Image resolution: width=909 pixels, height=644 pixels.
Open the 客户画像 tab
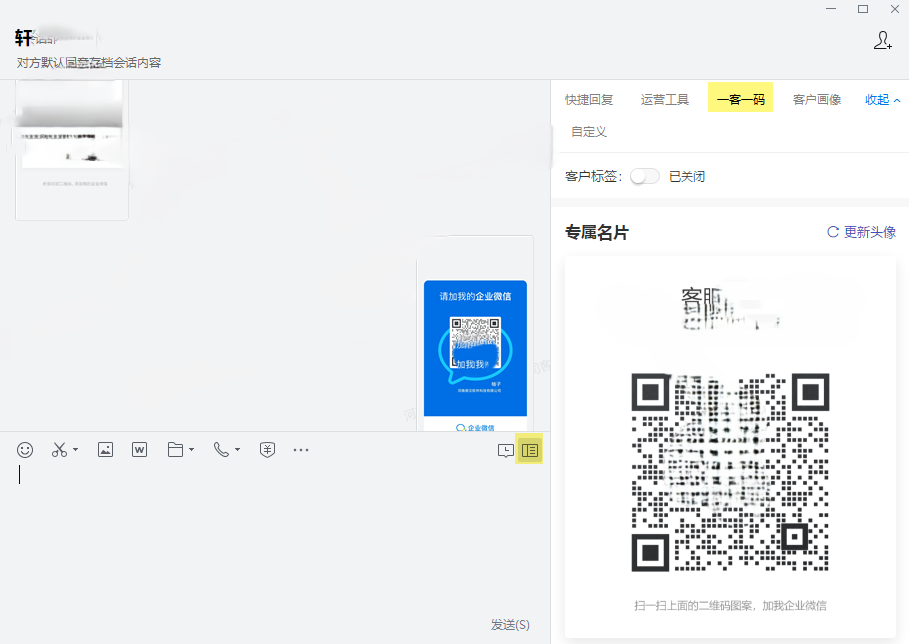tap(817, 100)
